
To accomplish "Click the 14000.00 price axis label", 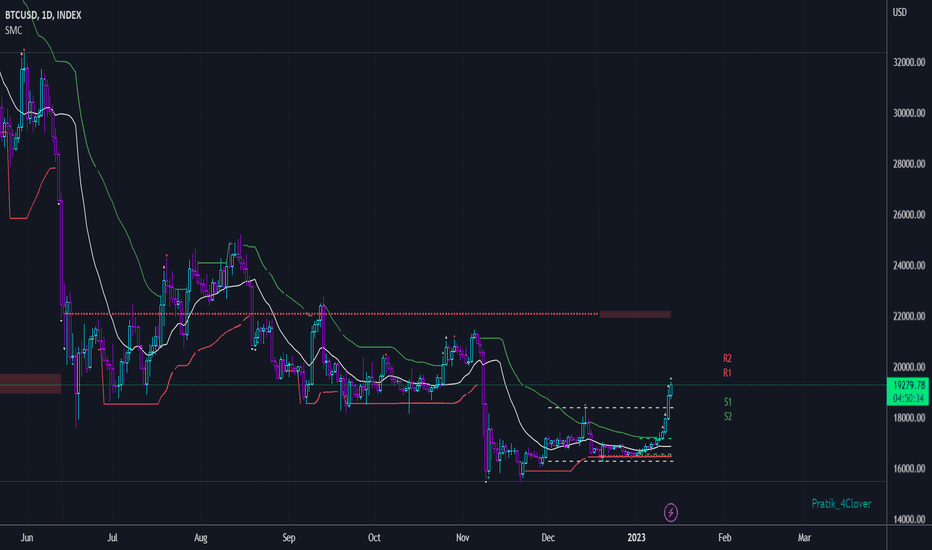I will 909,519.
